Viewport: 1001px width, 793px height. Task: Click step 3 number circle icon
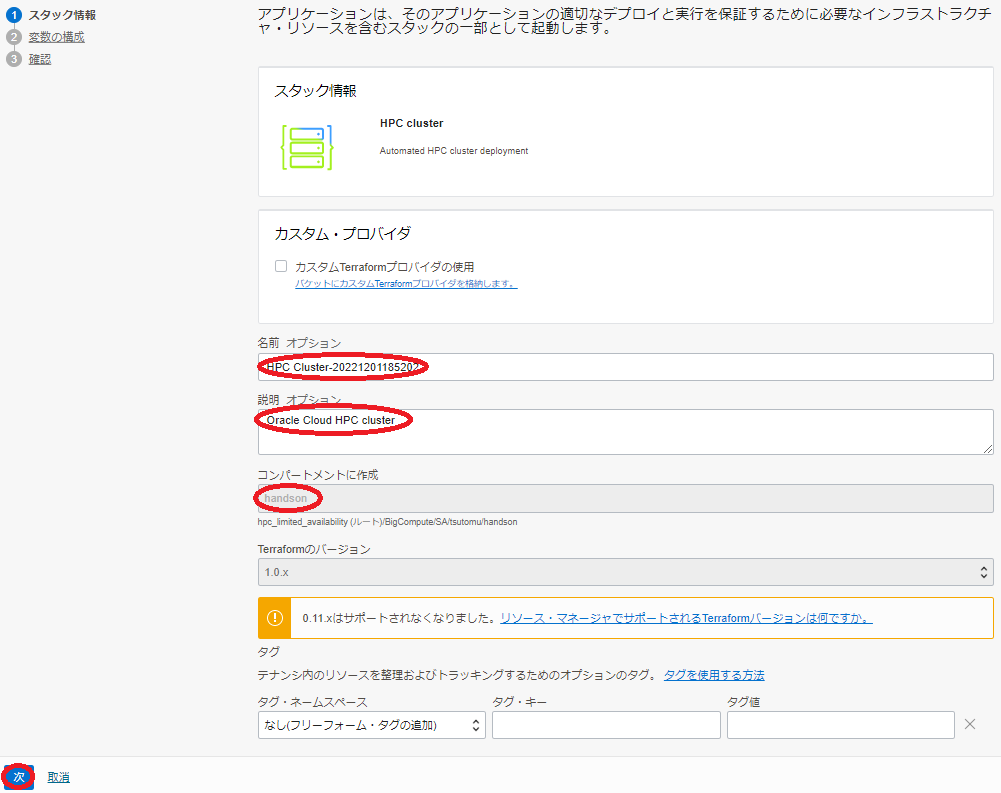coord(14,59)
